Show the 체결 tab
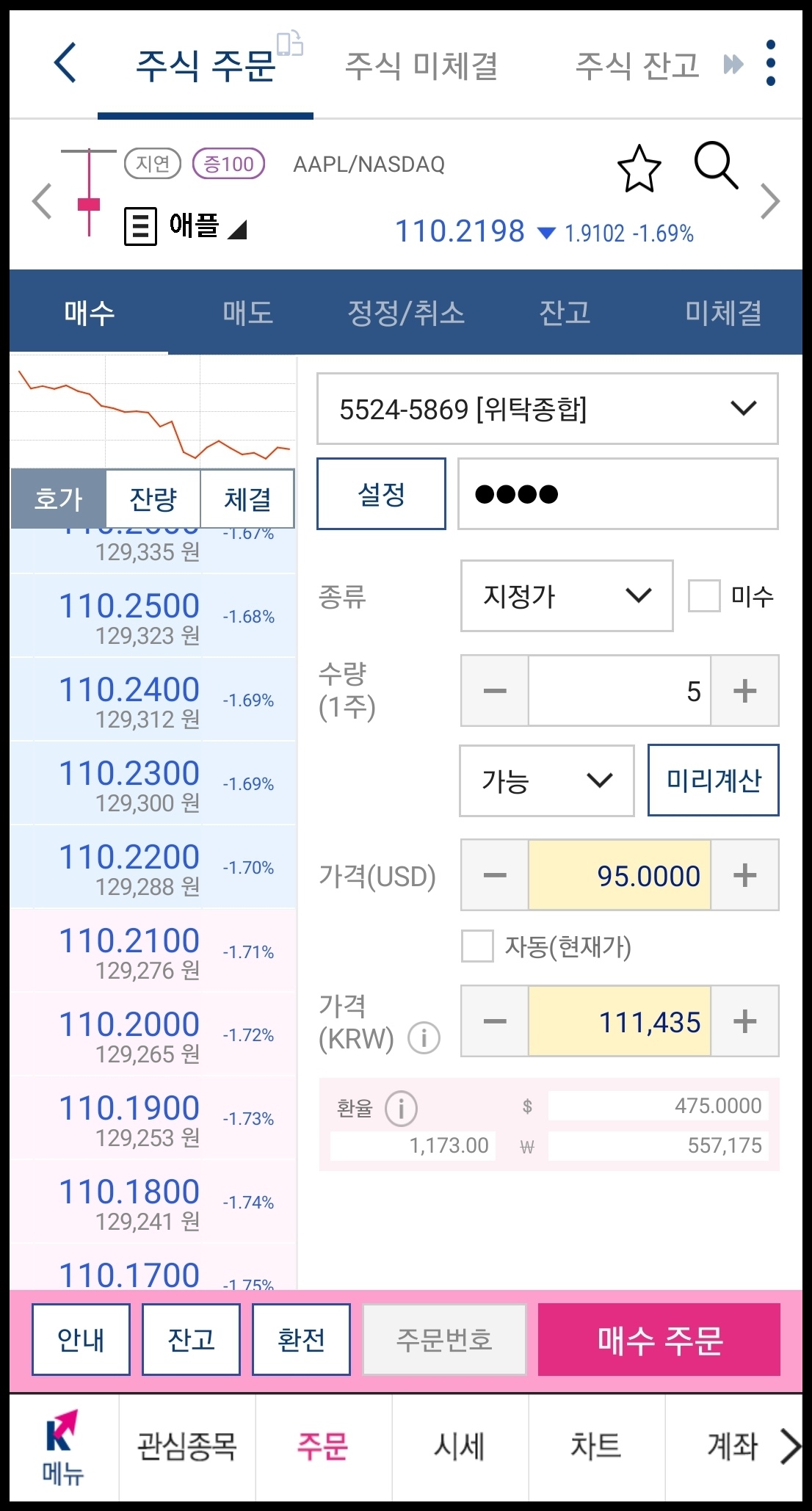The height and width of the screenshot is (1511, 812). (x=247, y=499)
